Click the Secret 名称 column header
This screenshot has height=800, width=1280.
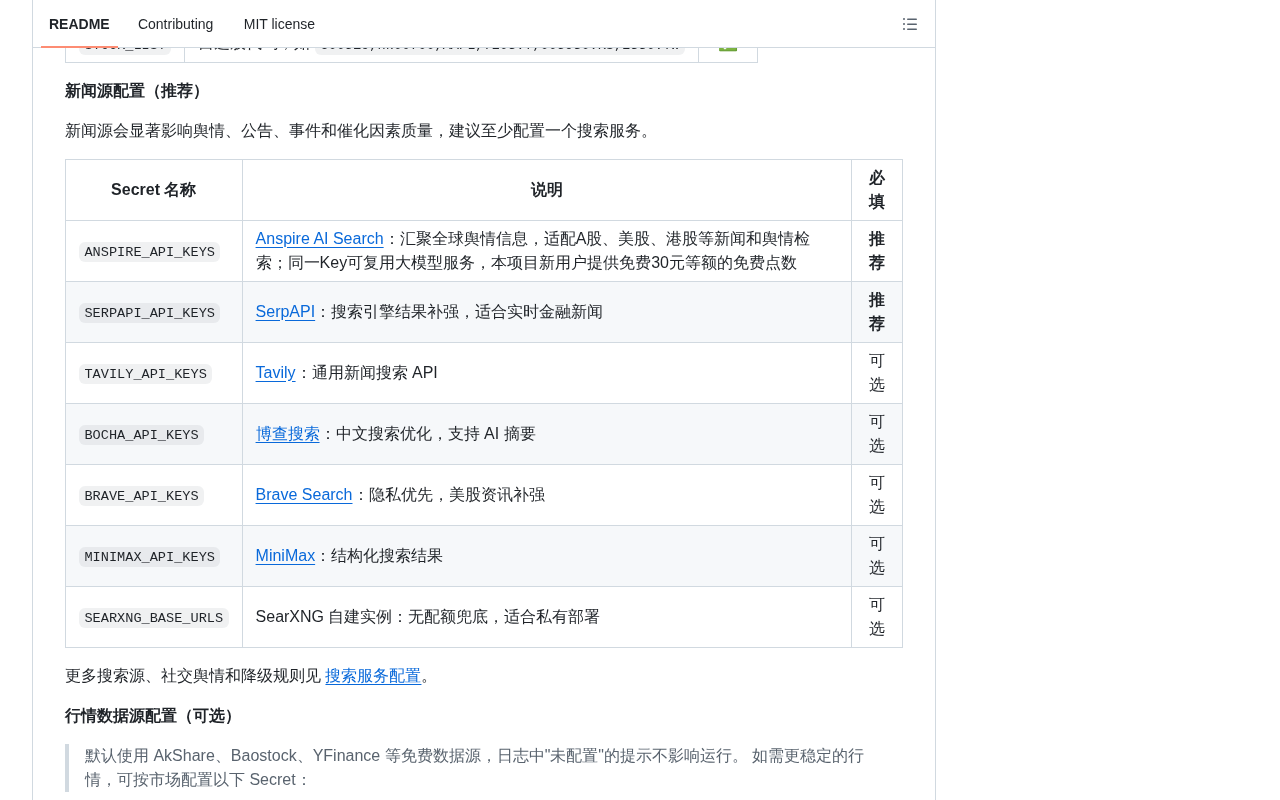(154, 190)
